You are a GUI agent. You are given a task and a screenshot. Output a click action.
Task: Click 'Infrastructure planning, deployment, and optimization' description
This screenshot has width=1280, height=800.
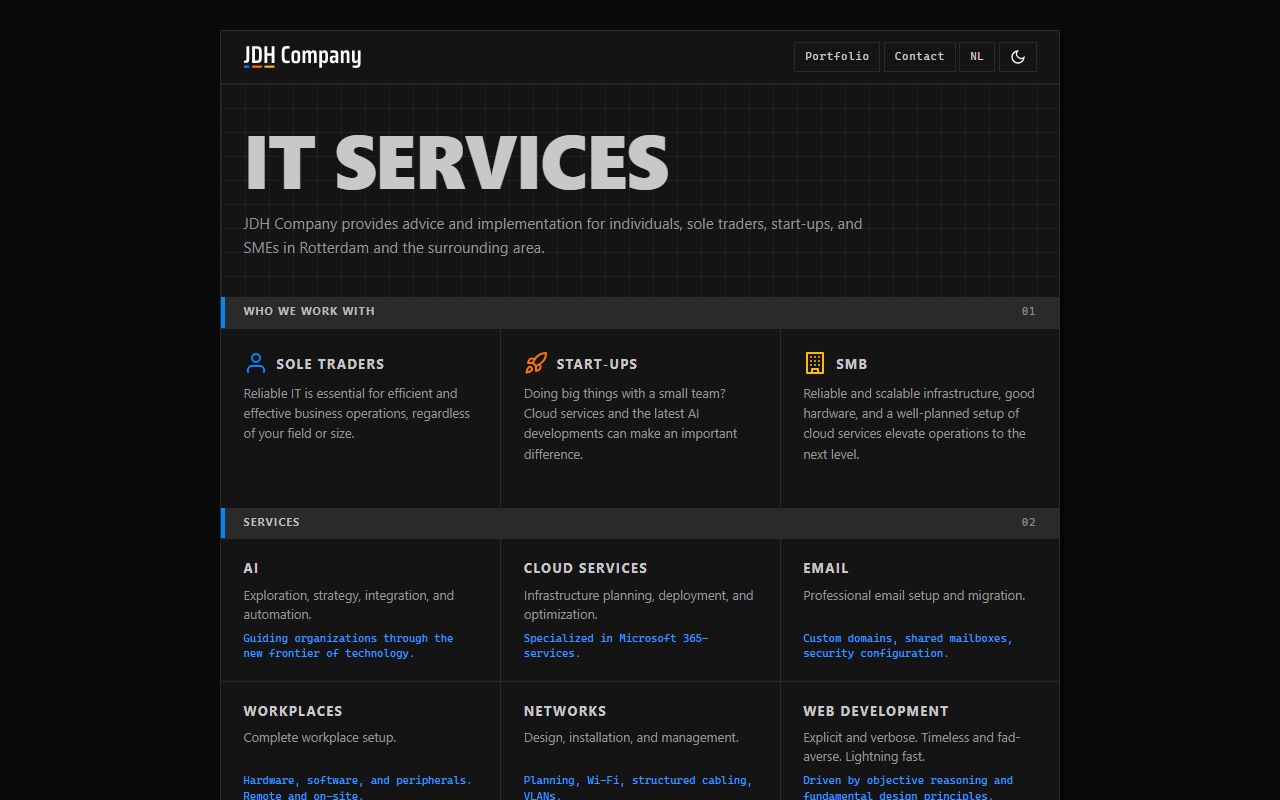pyautogui.click(x=639, y=605)
